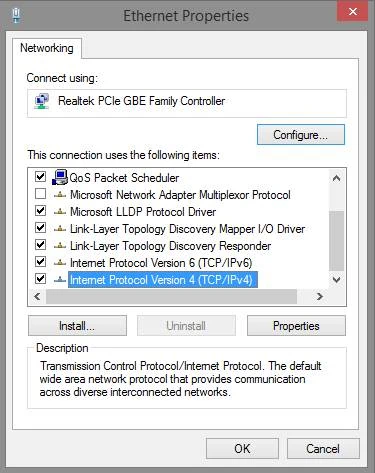Click the horizontal scroll right arrow
The width and height of the screenshot is (375, 473).
[320, 296]
